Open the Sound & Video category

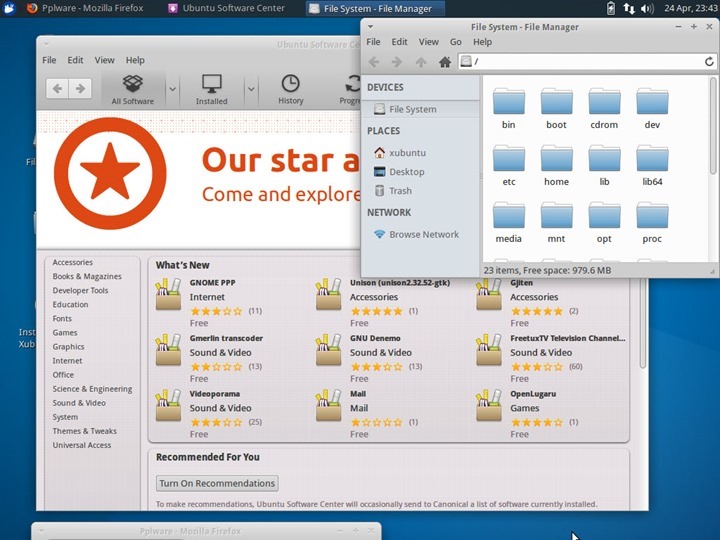click(x=79, y=403)
